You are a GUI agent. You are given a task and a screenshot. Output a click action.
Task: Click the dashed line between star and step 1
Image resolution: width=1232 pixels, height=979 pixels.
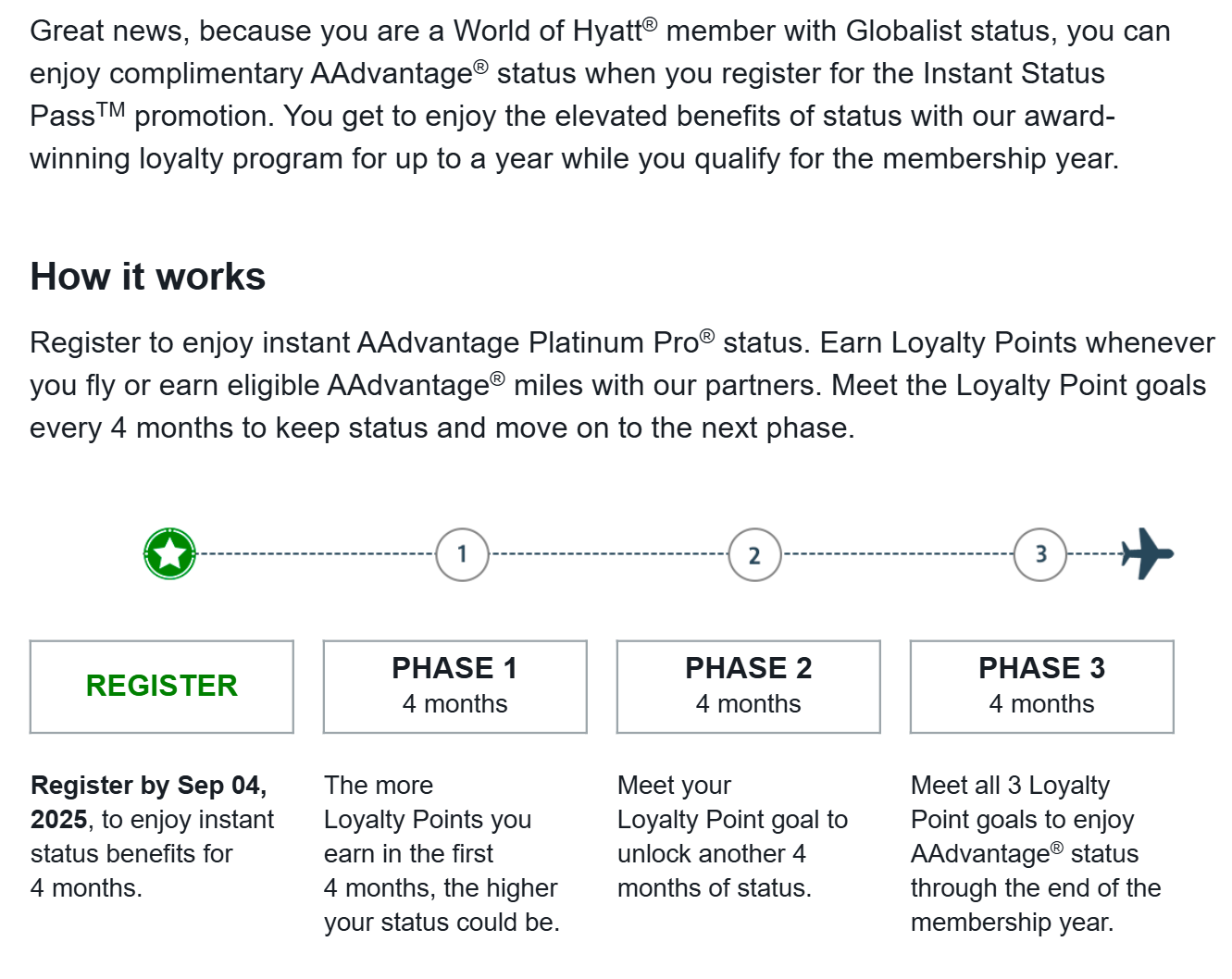click(315, 554)
